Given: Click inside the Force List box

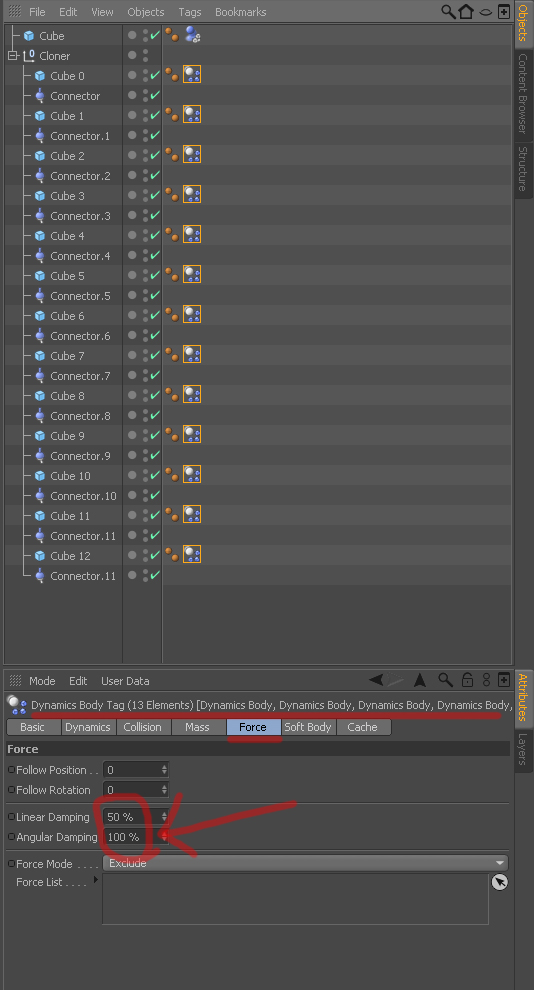Looking at the screenshot, I should (295, 899).
